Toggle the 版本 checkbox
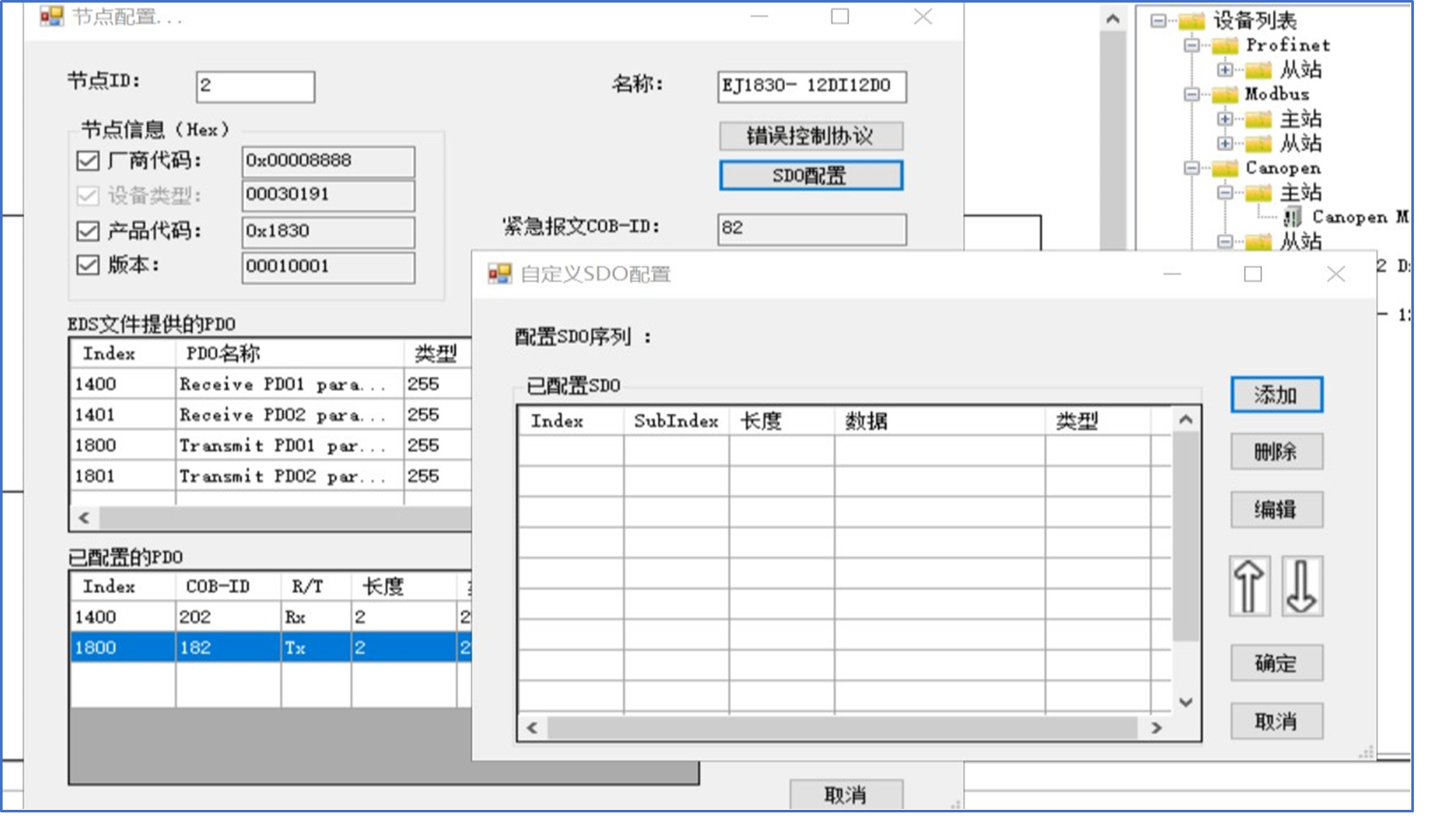This screenshot has width=1432, height=840. point(88,266)
